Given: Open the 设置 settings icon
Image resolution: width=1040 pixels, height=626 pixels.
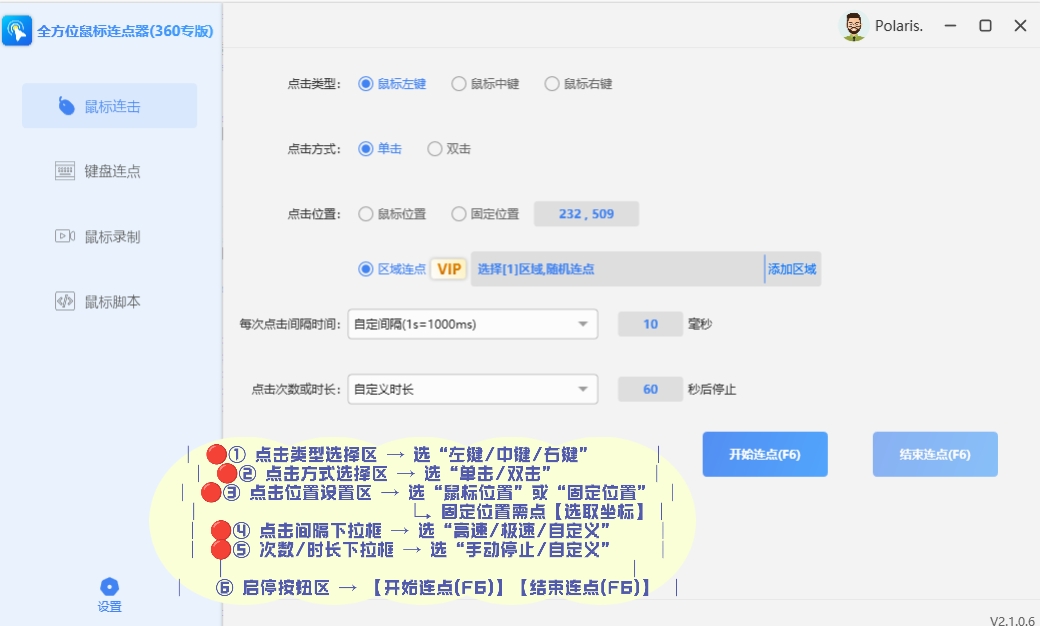Looking at the screenshot, I should 109,588.
